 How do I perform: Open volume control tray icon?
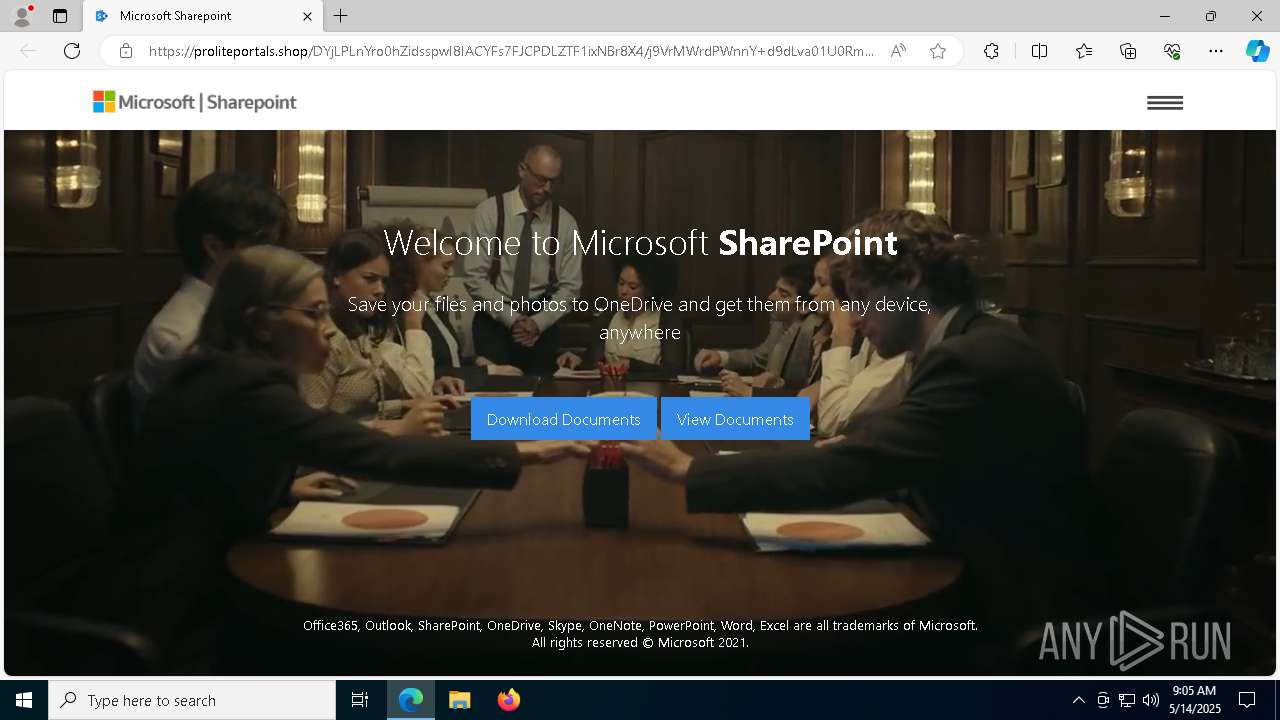(x=1150, y=700)
